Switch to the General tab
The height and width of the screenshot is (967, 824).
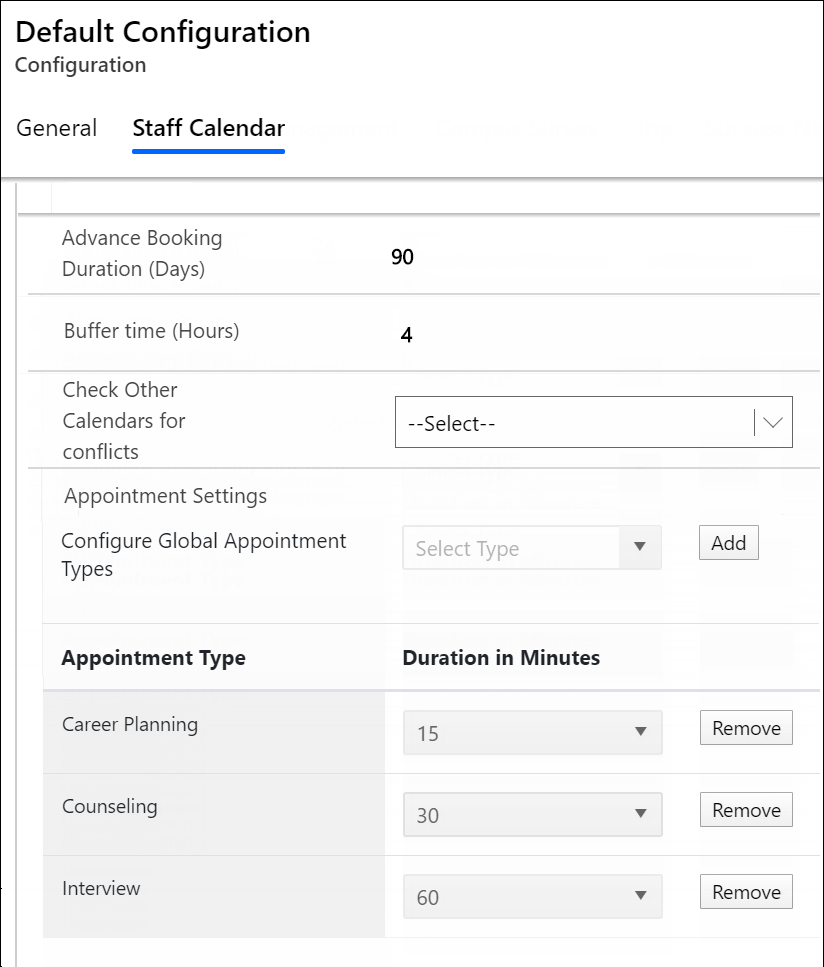tap(57, 128)
